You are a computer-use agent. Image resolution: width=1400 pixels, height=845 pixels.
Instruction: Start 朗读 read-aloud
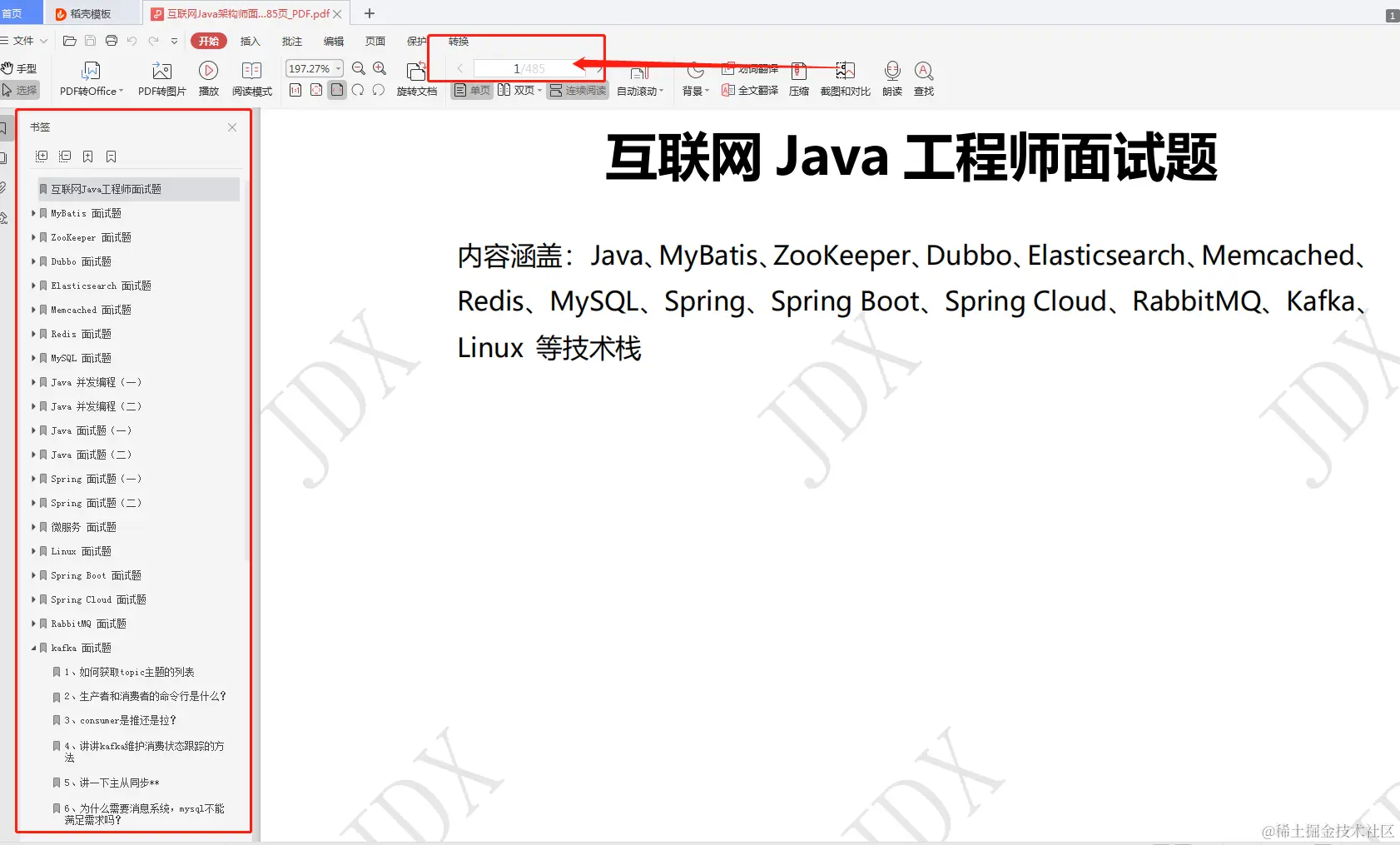click(891, 79)
